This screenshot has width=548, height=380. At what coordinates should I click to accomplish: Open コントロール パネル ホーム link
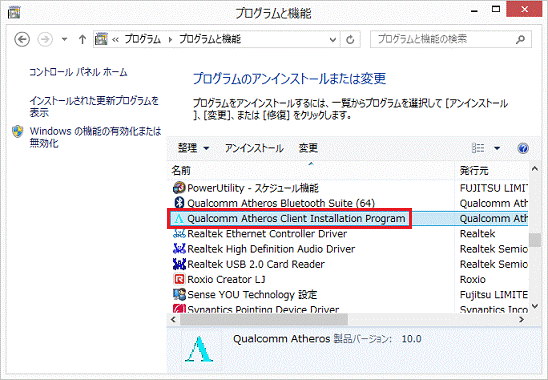click(x=78, y=72)
